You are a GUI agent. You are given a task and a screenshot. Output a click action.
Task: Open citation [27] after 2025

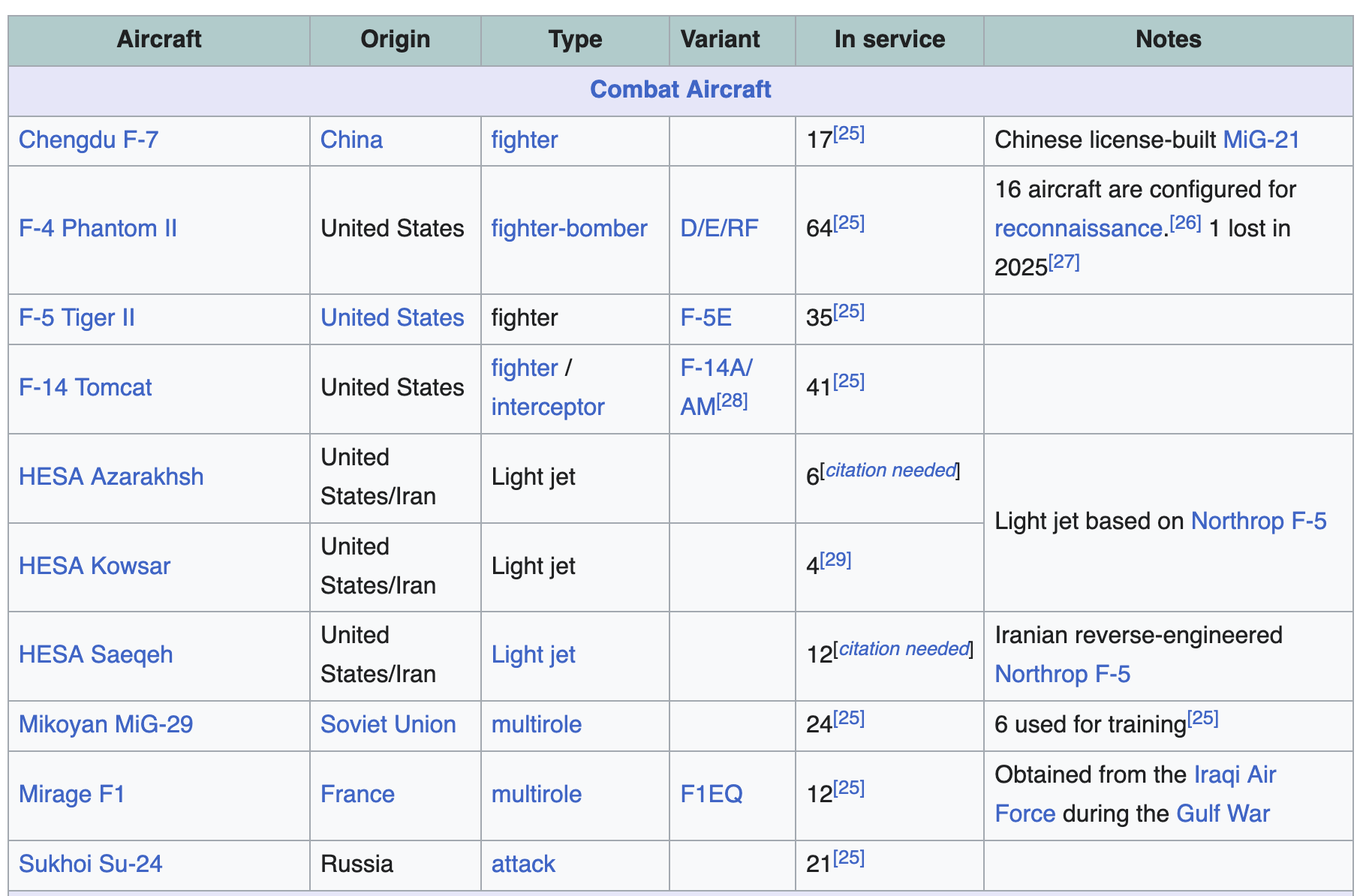click(x=1064, y=261)
